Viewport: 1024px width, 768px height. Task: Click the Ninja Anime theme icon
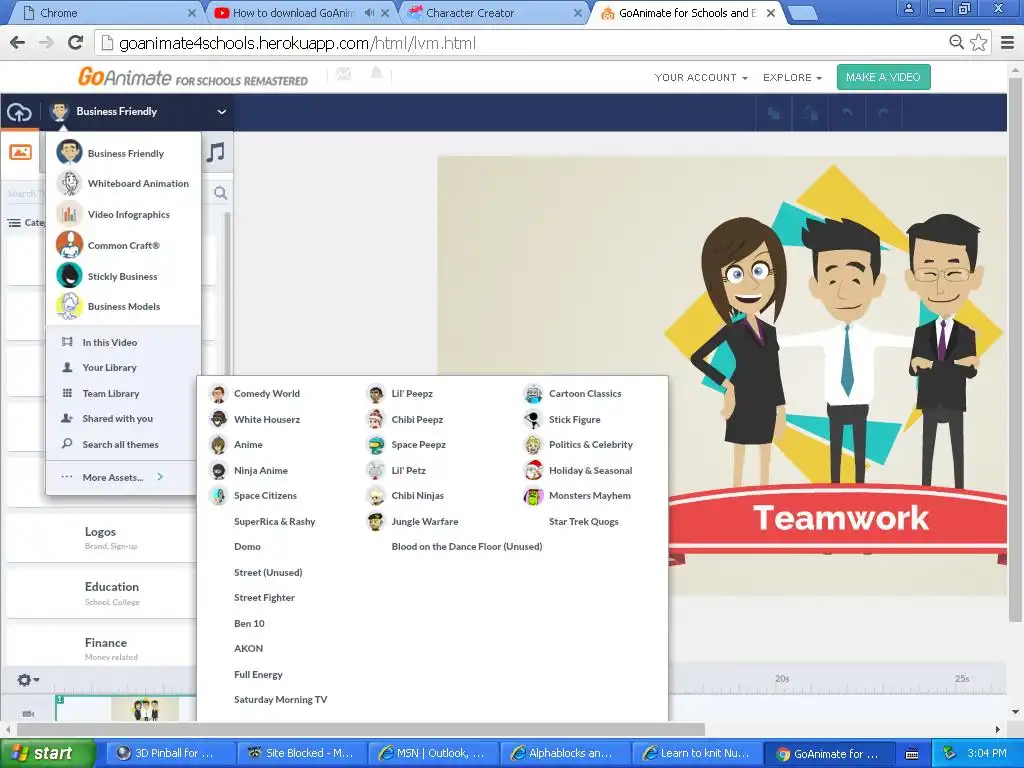coord(218,470)
